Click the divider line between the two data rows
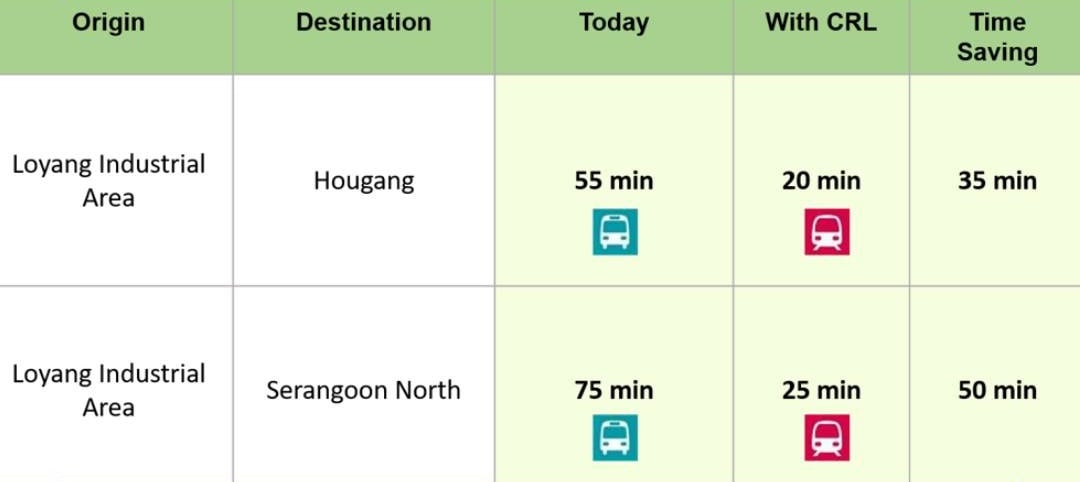This screenshot has height=482, width=1080. 540,286
